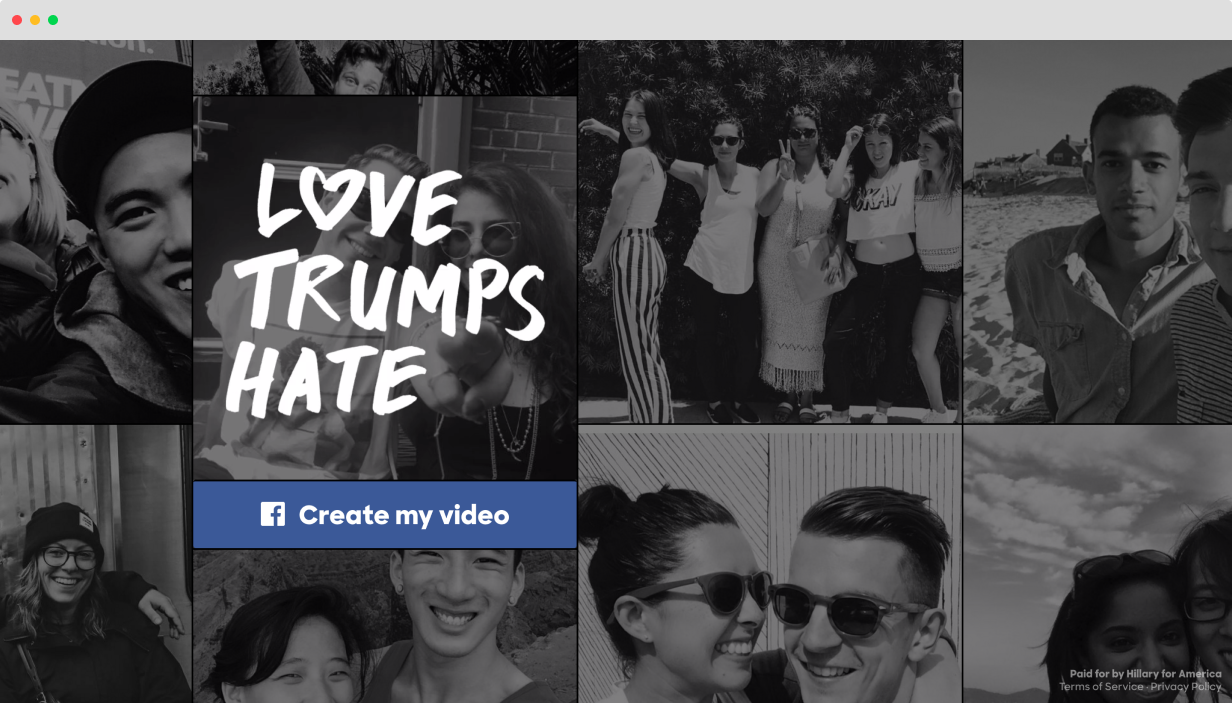Click the 'Paid for by Hillary for America' text

coord(1145,674)
